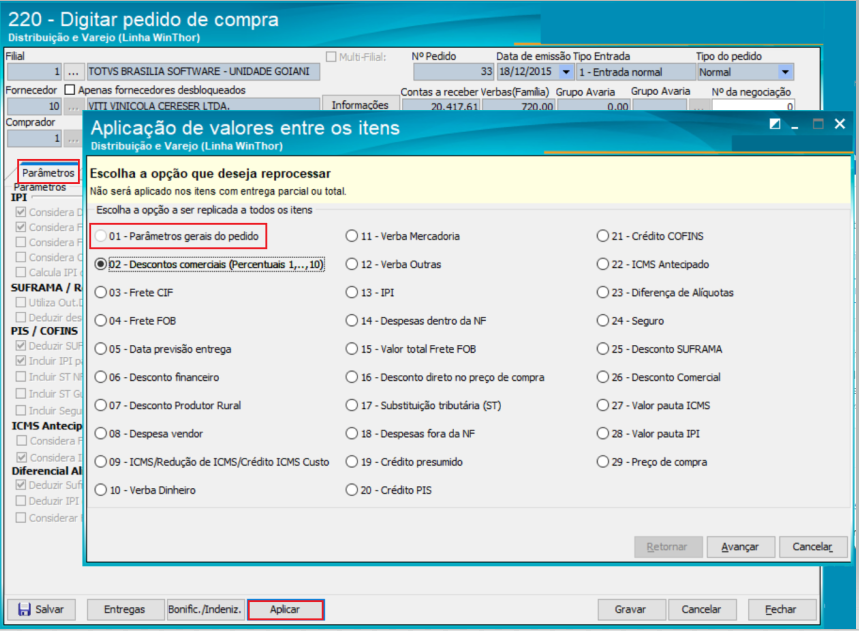Click the disabled Retornar button
The image size is (859, 631).
click(x=668, y=547)
